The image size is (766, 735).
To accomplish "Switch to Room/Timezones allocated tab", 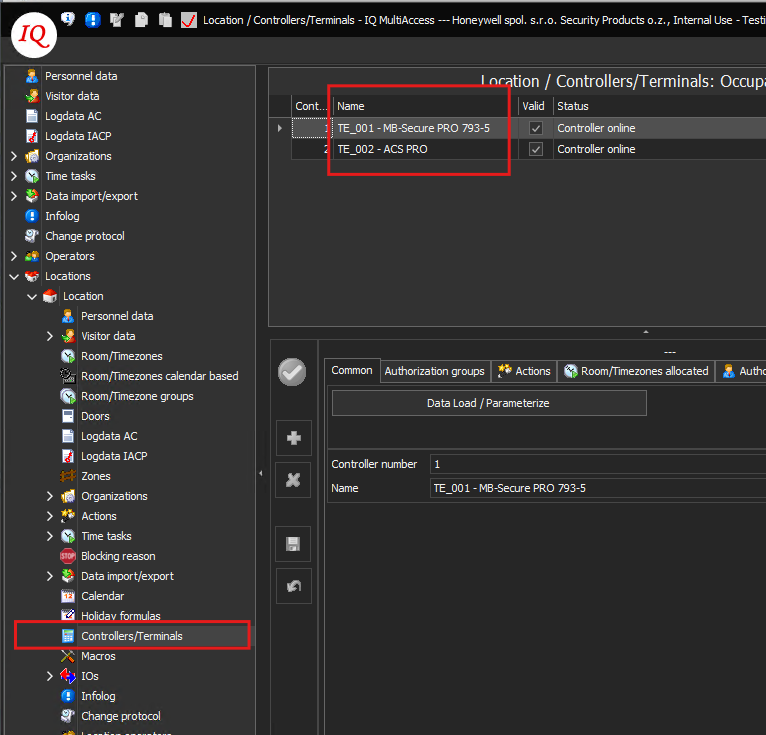I will tap(636, 371).
